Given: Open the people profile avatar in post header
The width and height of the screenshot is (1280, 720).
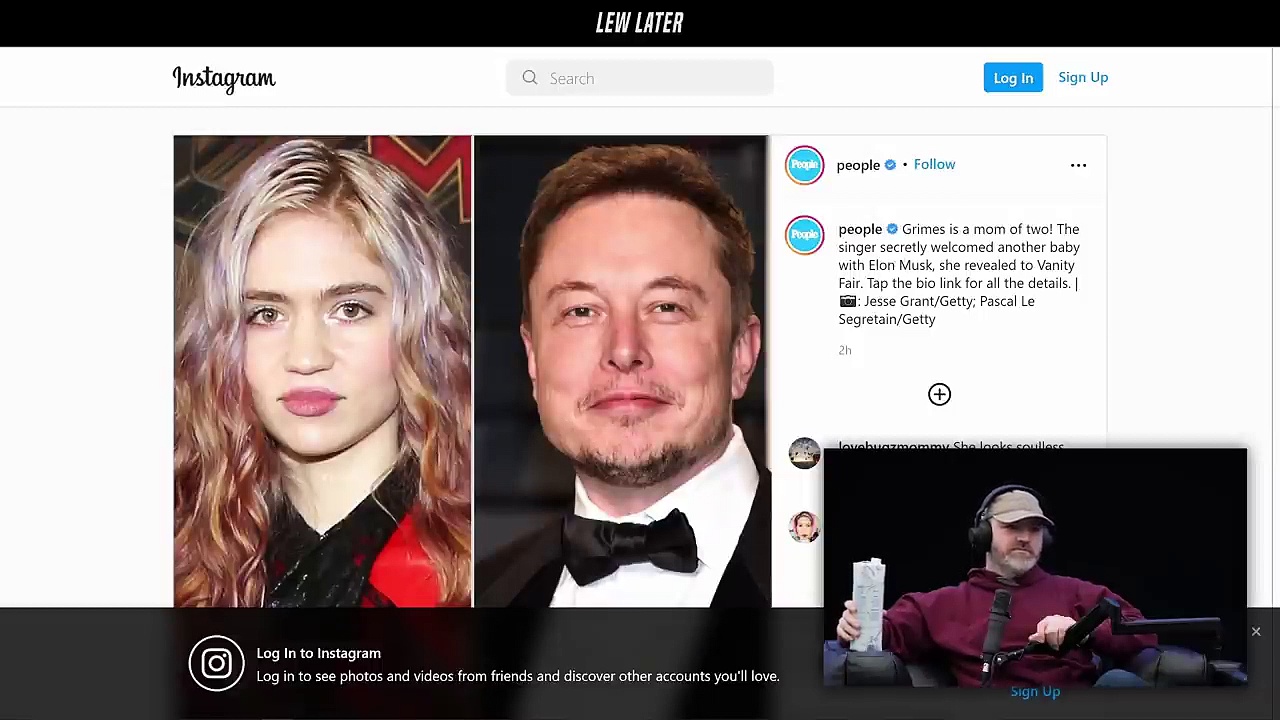Looking at the screenshot, I should (x=804, y=165).
